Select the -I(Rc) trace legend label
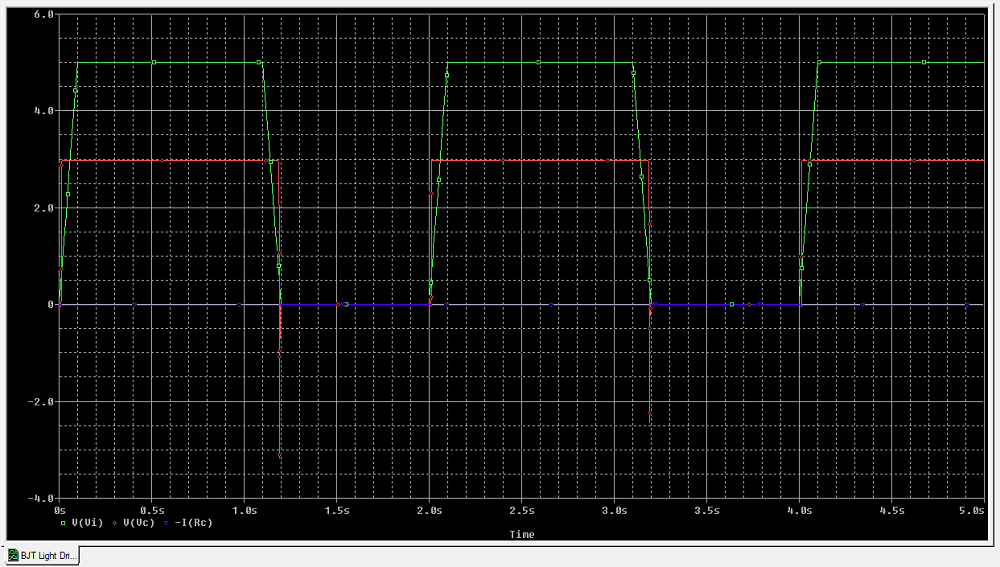This screenshot has height=567, width=1000. click(x=193, y=522)
